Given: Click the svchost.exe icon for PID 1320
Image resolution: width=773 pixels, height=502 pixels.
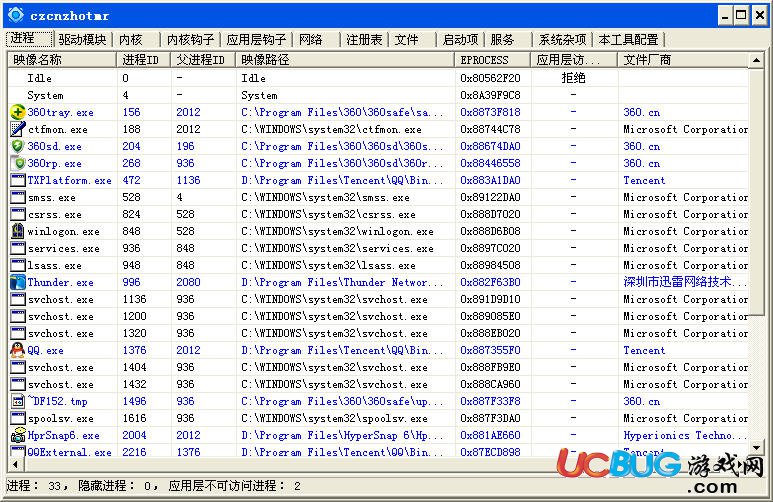Looking at the screenshot, I should point(18,333).
